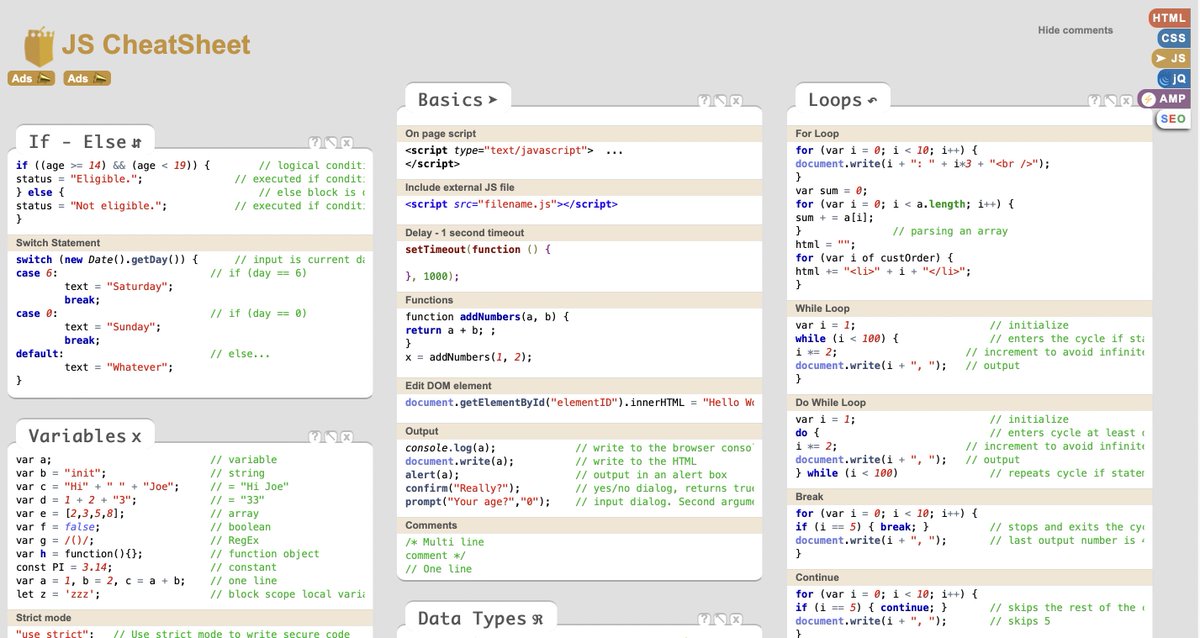Screen dimensions: 1200x638
Task: Open help for the Basics panel
Action: click(704, 101)
